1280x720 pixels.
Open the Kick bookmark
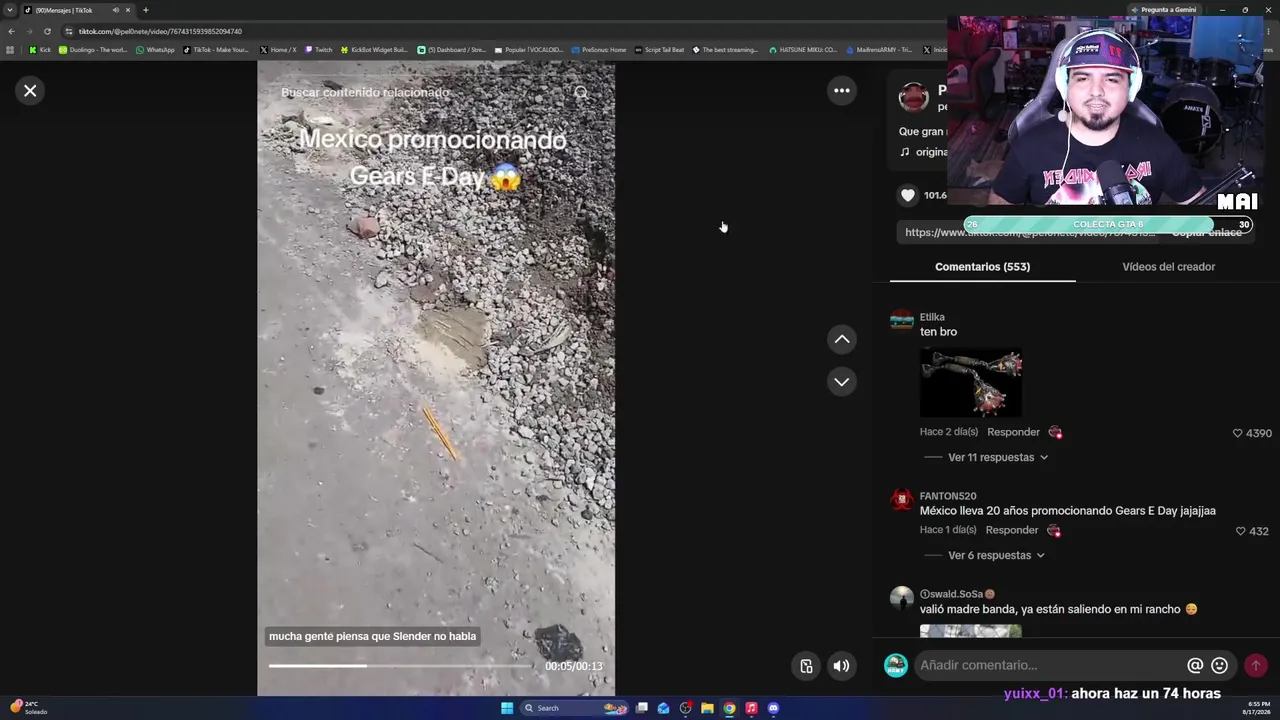point(40,50)
